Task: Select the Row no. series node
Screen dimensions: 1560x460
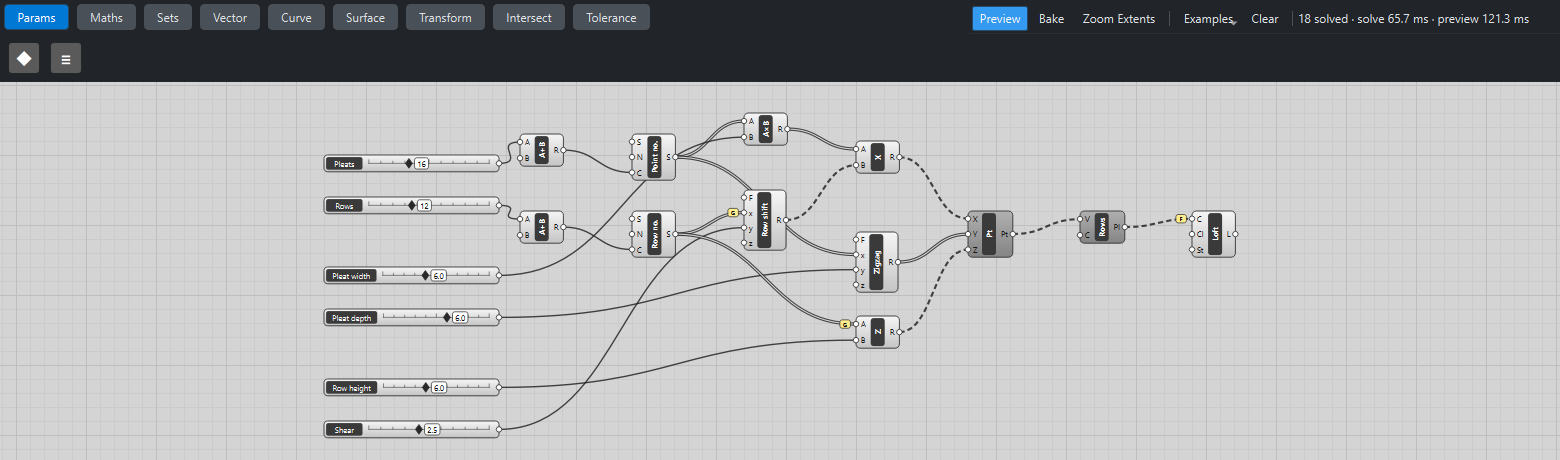Action: click(654, 234)
